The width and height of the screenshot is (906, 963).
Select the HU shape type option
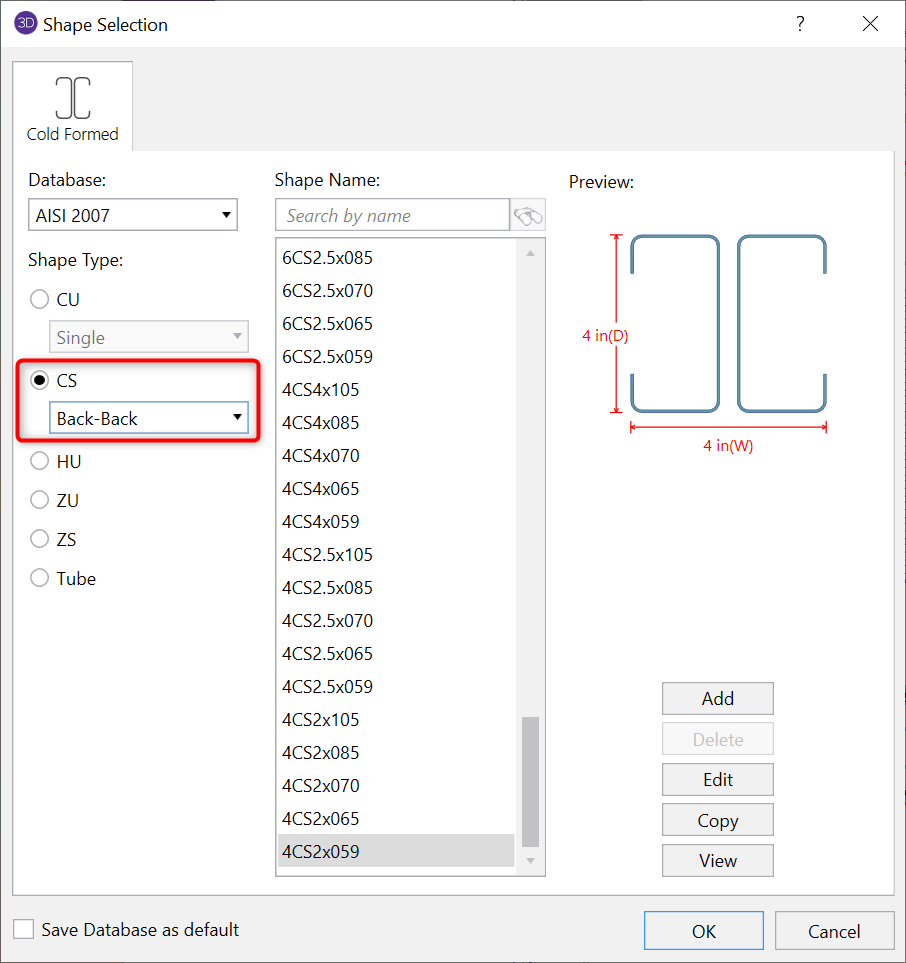40,461
